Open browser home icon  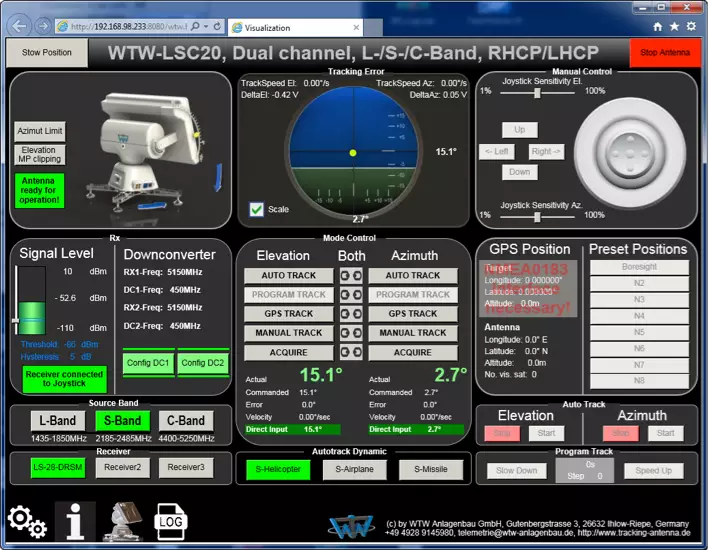click(x=658, y=27)
